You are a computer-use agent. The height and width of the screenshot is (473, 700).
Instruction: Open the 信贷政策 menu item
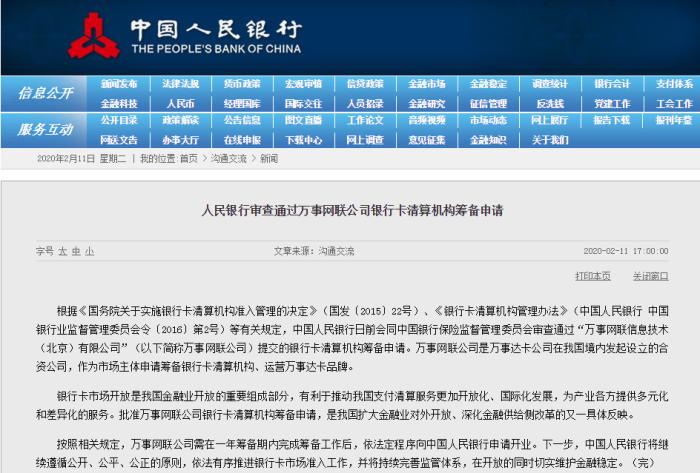(x=365, y=84)
